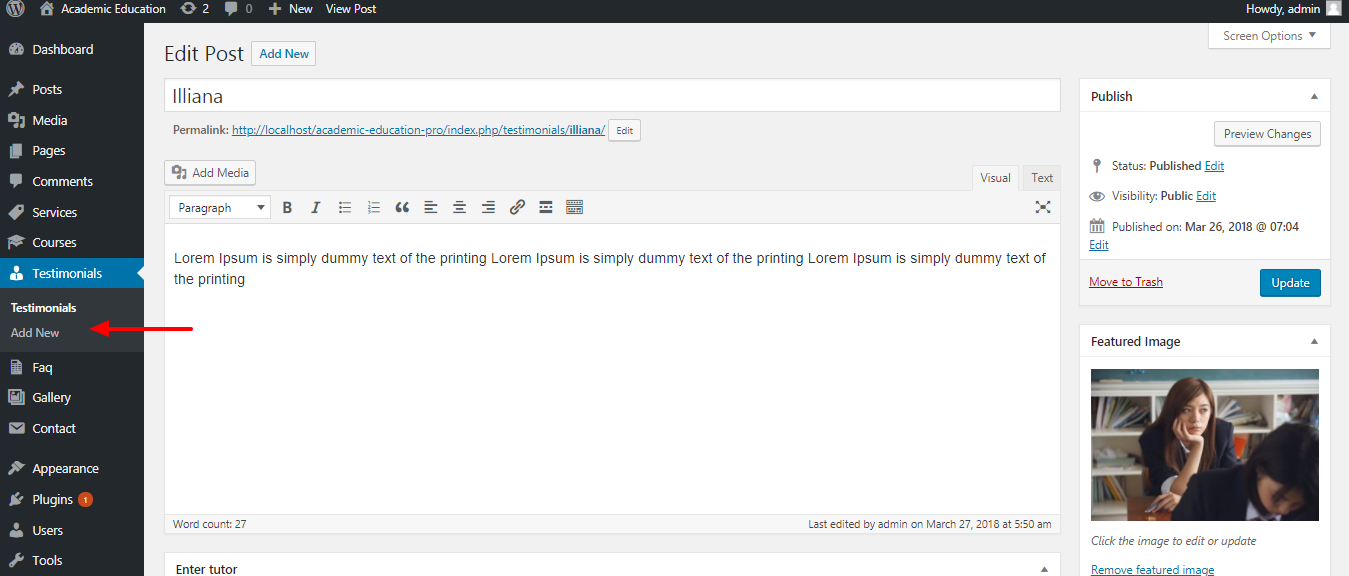Toggle italic formatting
Viewport: 1349px width, 576px height.
pos(316,207)
